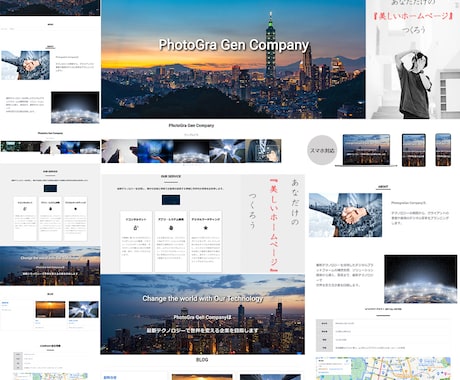The height and width of the screenshot is (380, 460).
Task: Select the smartphone device mockup
Action: coord(443,150)
